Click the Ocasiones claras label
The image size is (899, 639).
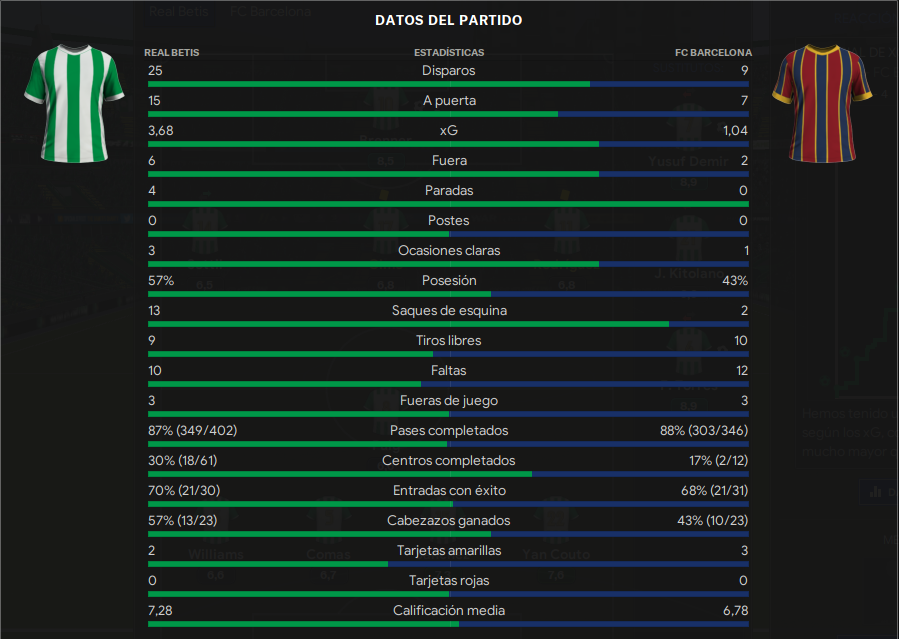pyautogui.click(x=449, y=250)
